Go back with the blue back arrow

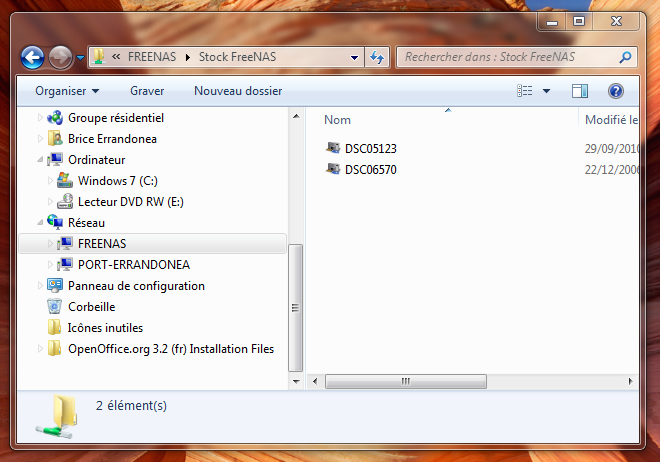(x=32, y=57)
